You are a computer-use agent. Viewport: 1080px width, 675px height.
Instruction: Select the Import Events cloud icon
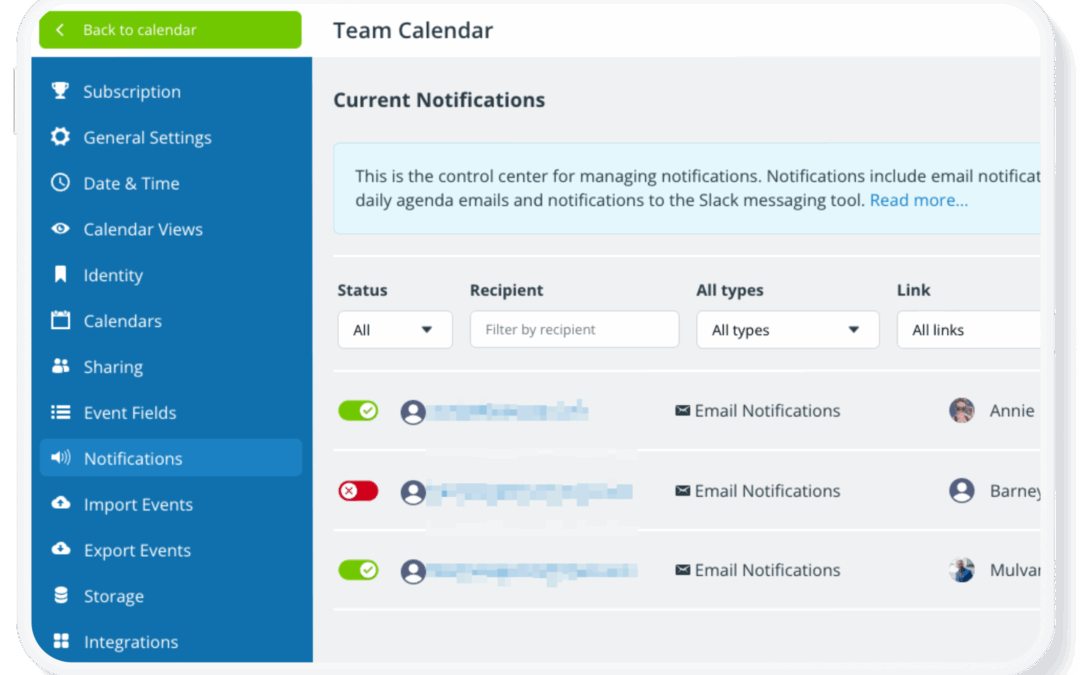coord(59,504)
